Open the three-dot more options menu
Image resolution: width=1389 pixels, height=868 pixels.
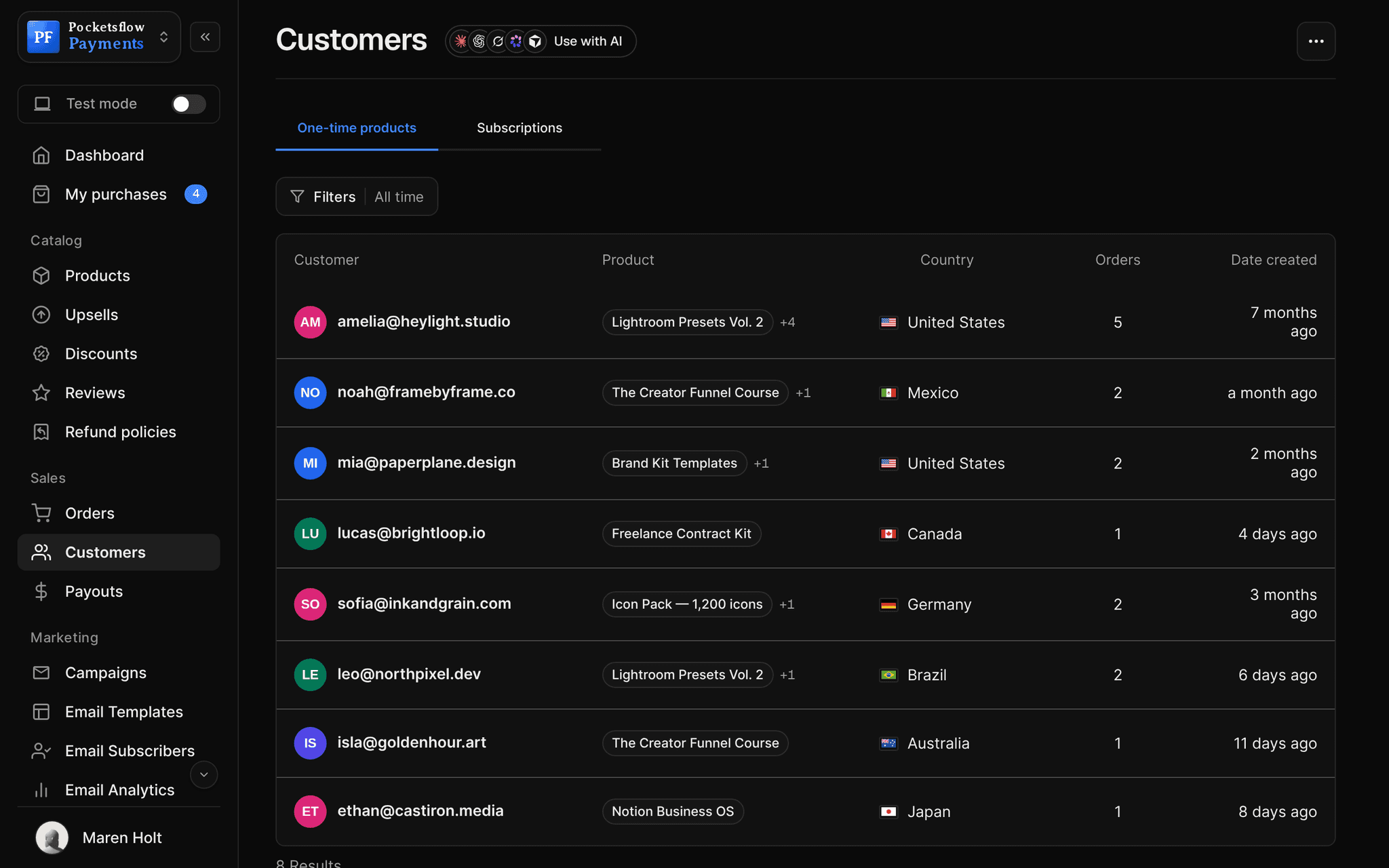coord(1316,41)
